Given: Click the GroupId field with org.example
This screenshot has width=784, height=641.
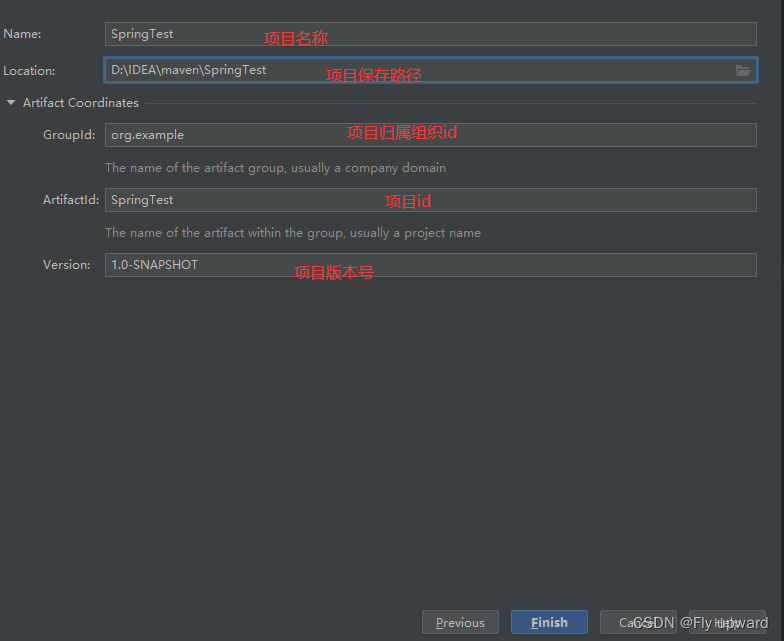Looking at the screenshot, I should 430,135.
